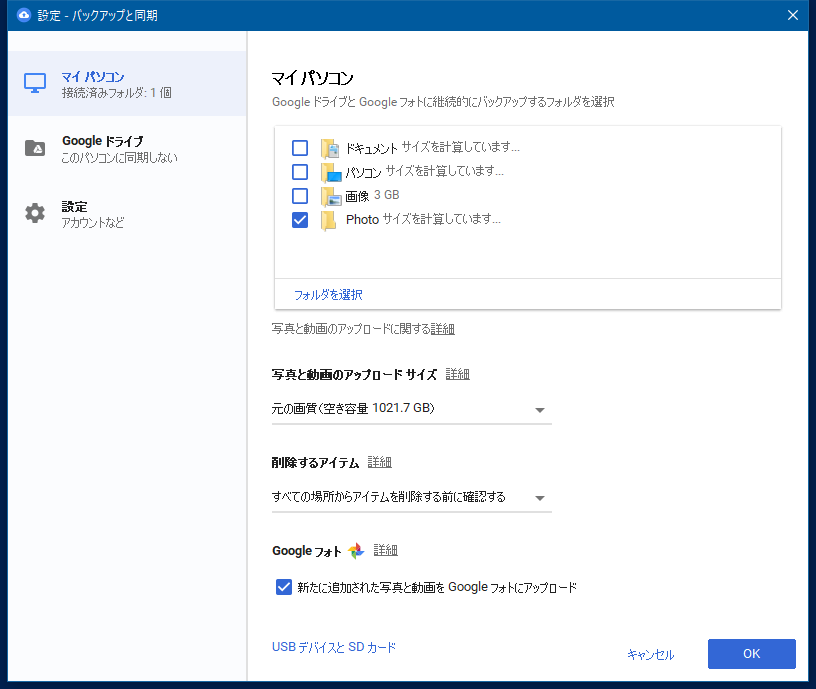Click the 新たに追加された写真と動画 upload label
Viewport: 816px width, 689px height.
[437, 588]
